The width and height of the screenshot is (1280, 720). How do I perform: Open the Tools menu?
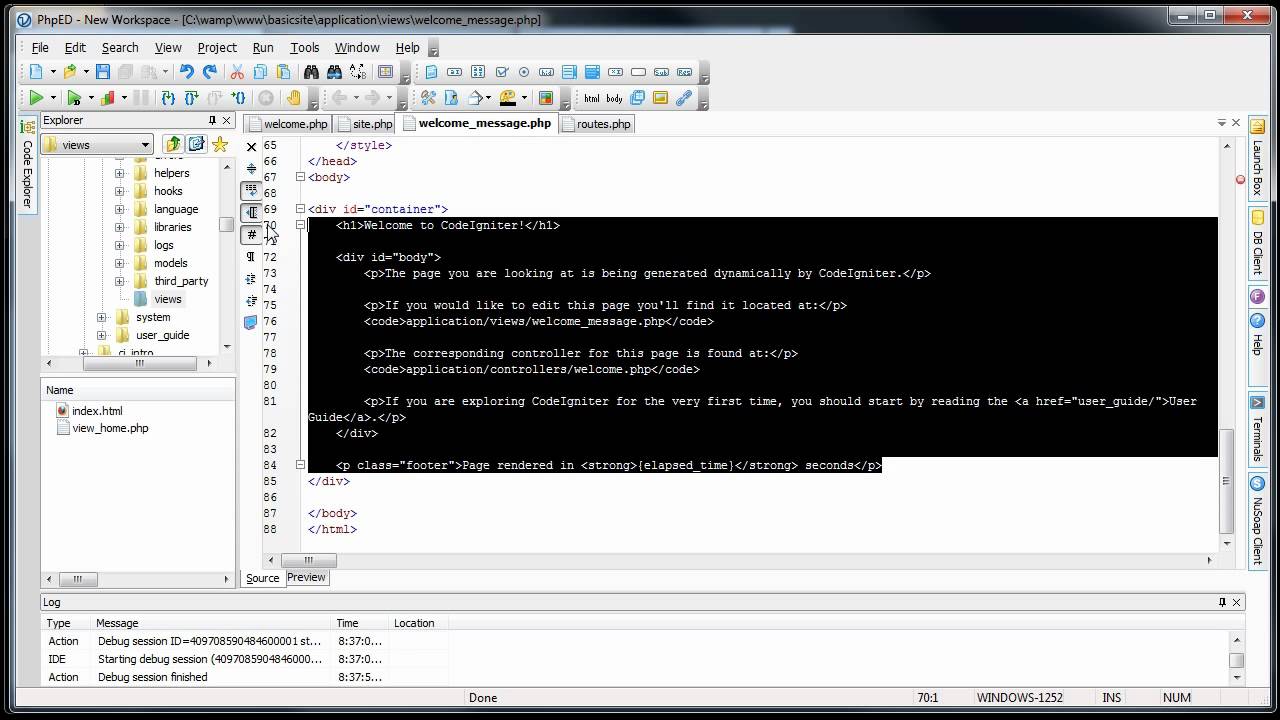pyautogui.click(x=304, y=47)
